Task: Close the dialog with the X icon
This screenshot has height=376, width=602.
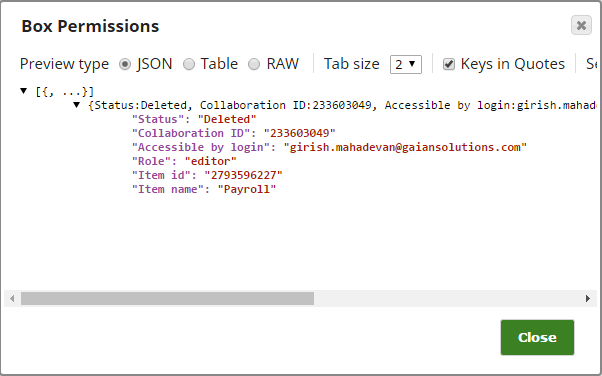Action: (581, 25)
